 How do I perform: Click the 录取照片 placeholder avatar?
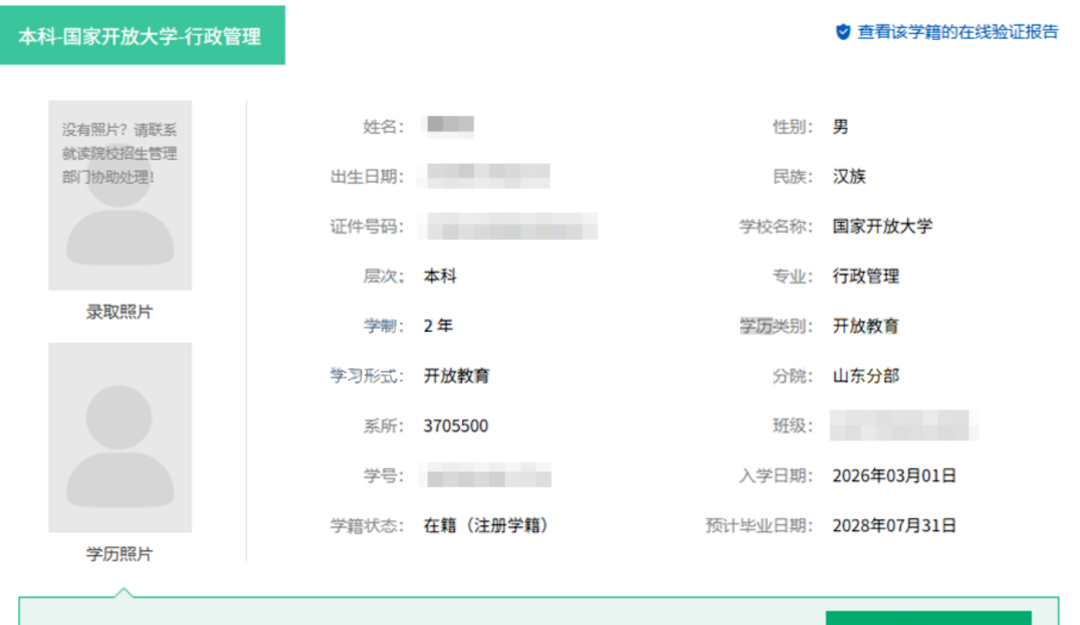(x=120, y=195)
